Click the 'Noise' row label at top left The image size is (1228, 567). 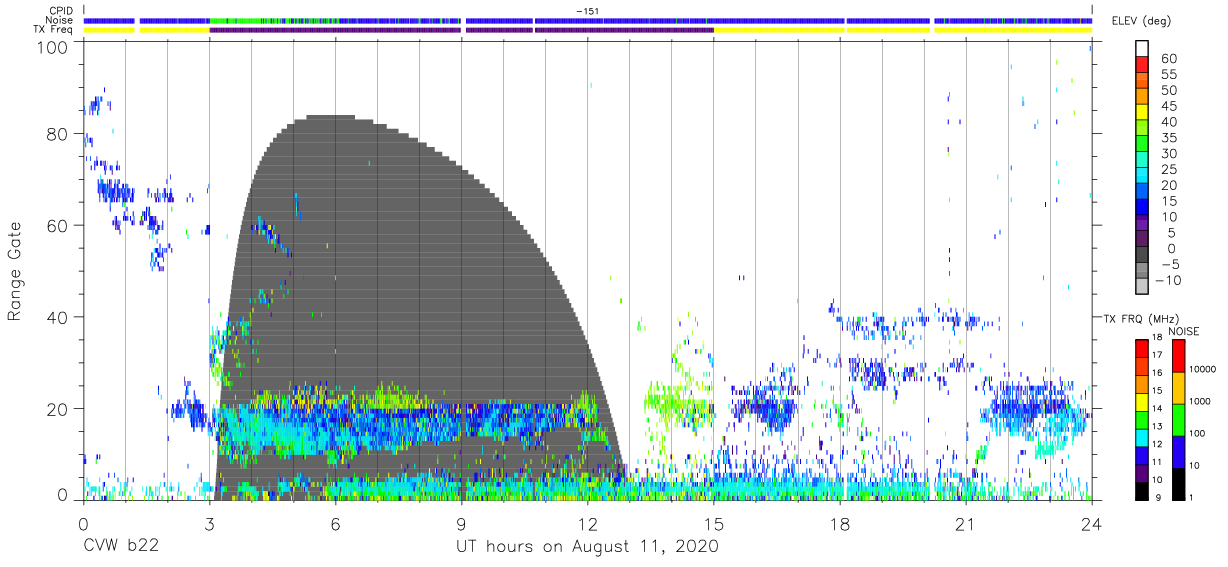59,20
